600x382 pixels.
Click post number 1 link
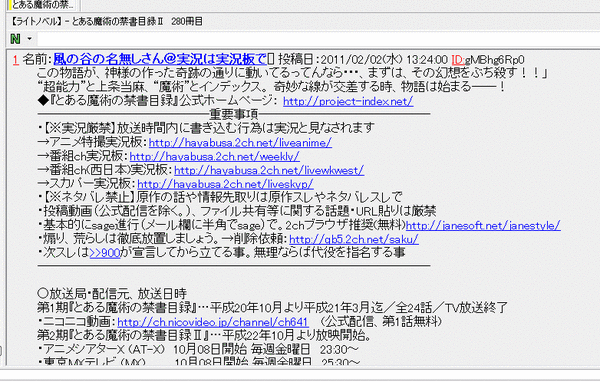16,60
